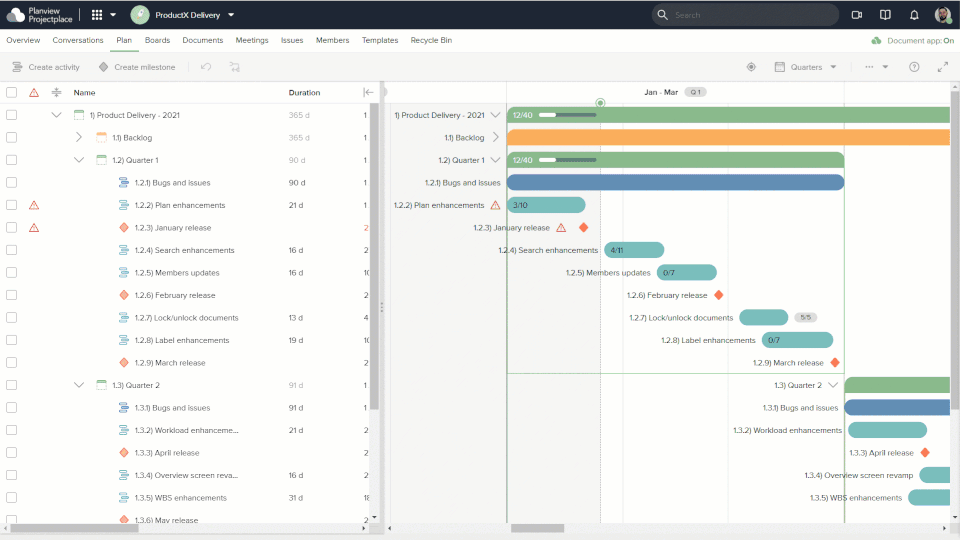Click the help question mark icon
Image resolution: width=960 pixels, height=540 pixels.
(x=914, y=67)
